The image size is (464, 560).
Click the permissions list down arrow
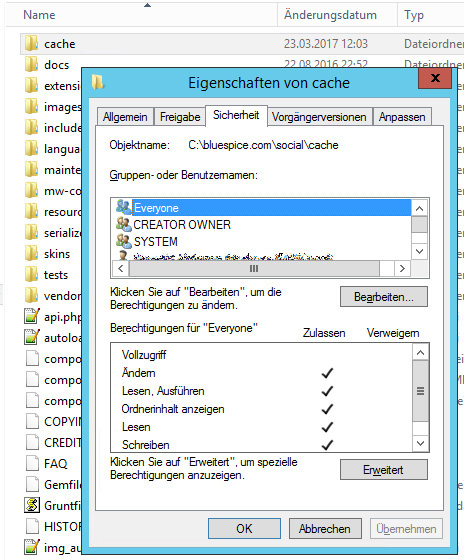[x=420, y=444]
